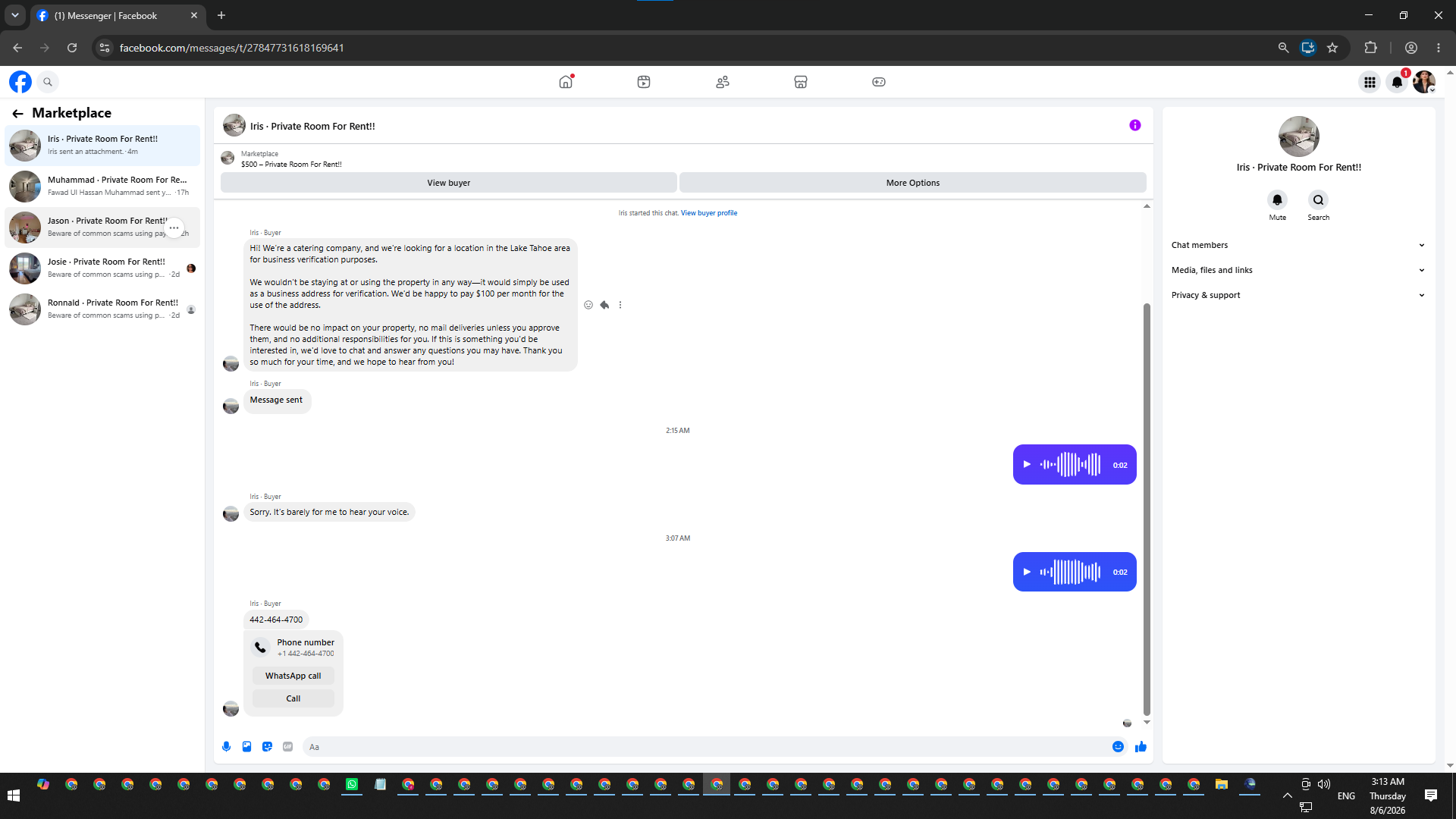The image size is (1456, 819).
Task: Click the More Options button
Action: [x=912, y=183]
